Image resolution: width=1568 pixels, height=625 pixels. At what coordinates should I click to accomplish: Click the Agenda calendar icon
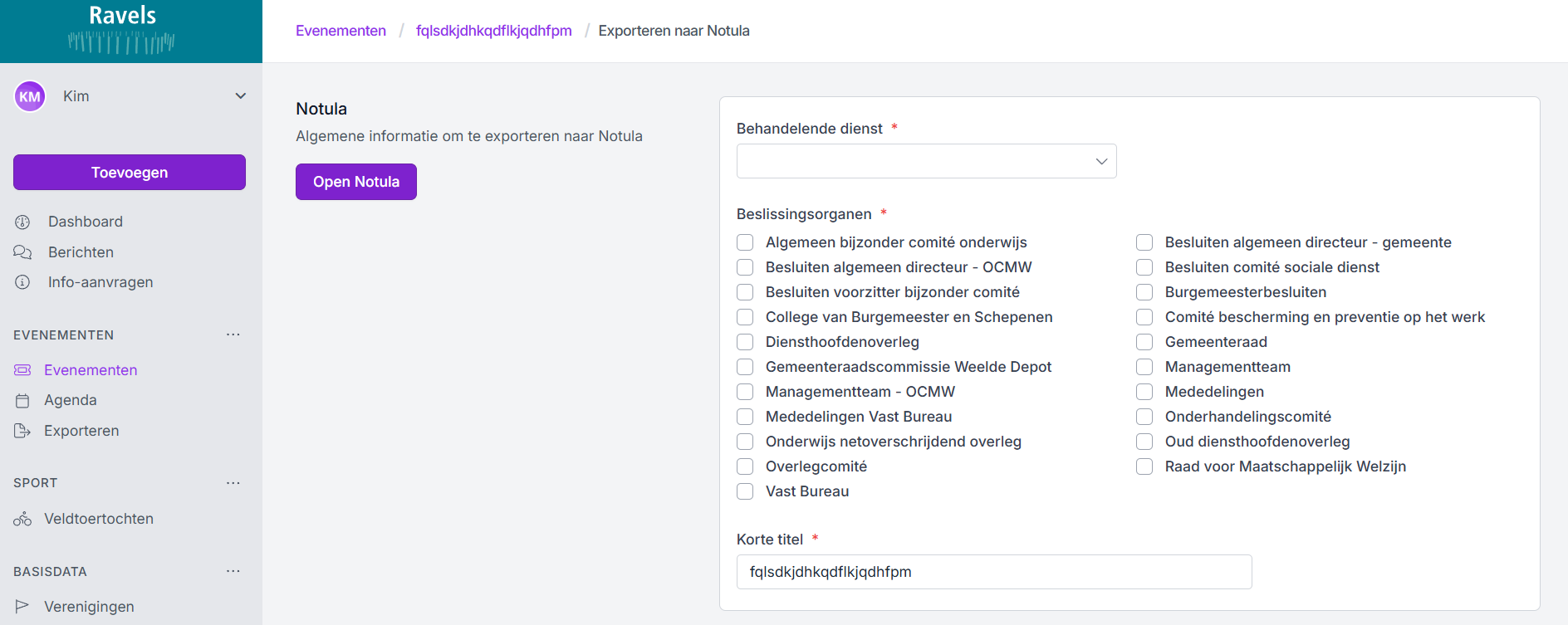(22, 401)
